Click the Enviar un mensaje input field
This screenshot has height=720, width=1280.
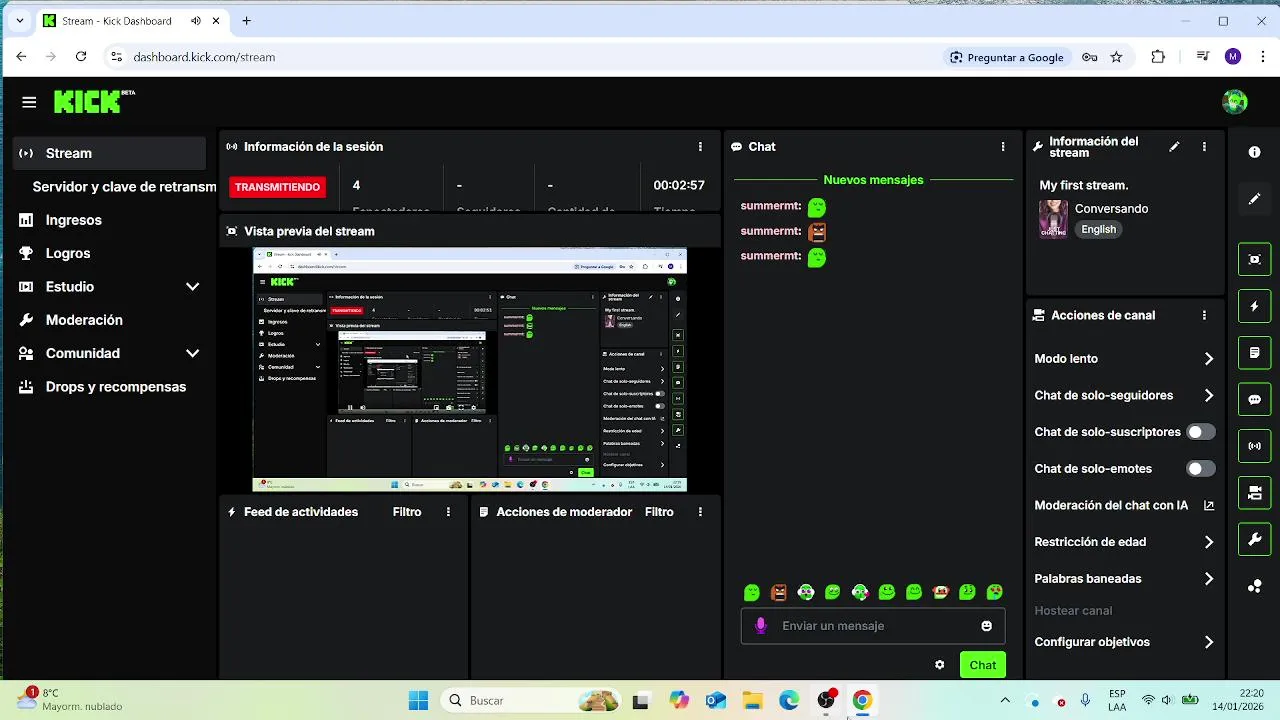(x=873, y=626)
